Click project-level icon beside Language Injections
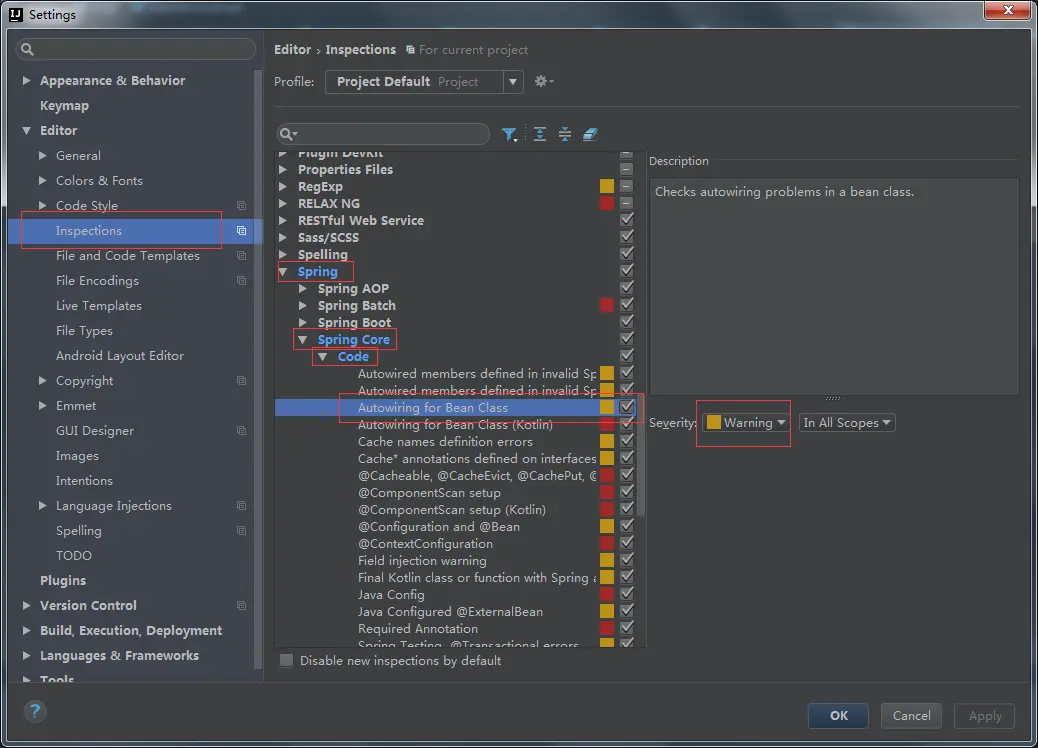The height and width of the screenshot is (748, 1038). coord(242,506)
